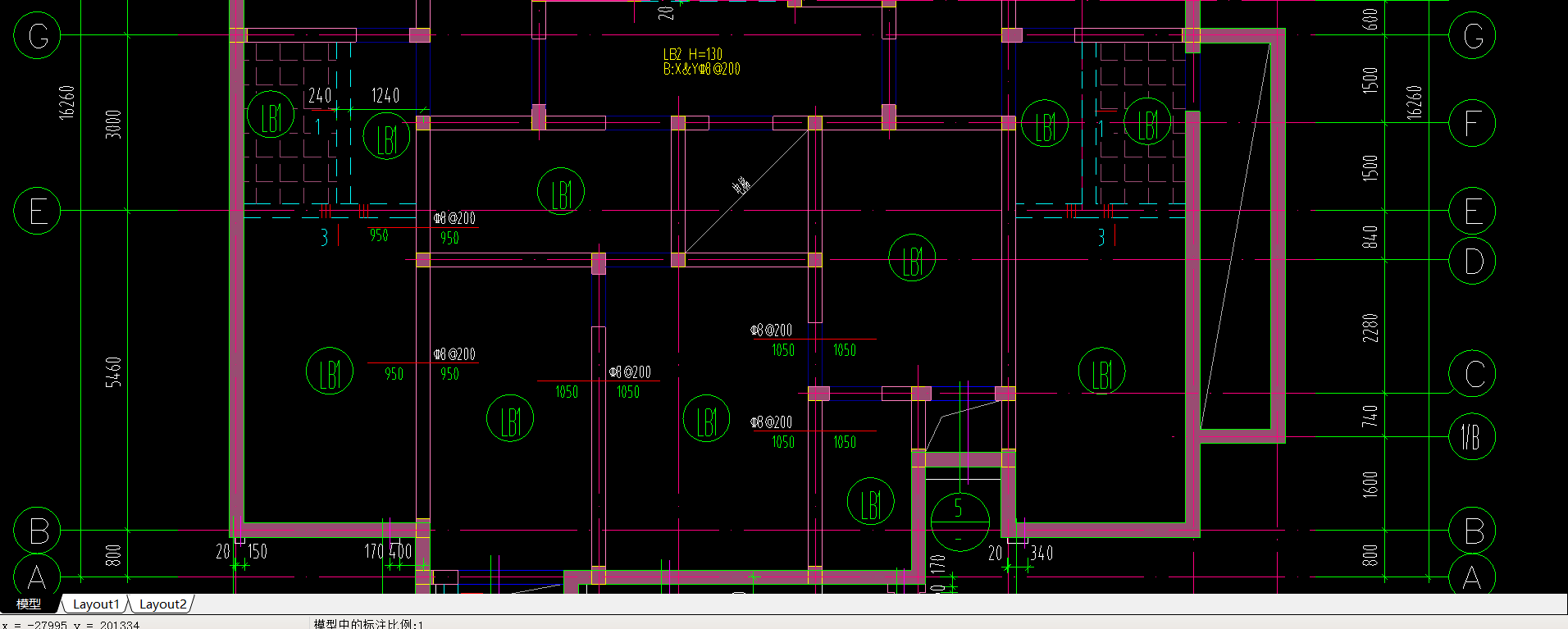1568x629 pixels.
Task: Select the left-side 16260 overall dimension
Action: tap(66, 103)
